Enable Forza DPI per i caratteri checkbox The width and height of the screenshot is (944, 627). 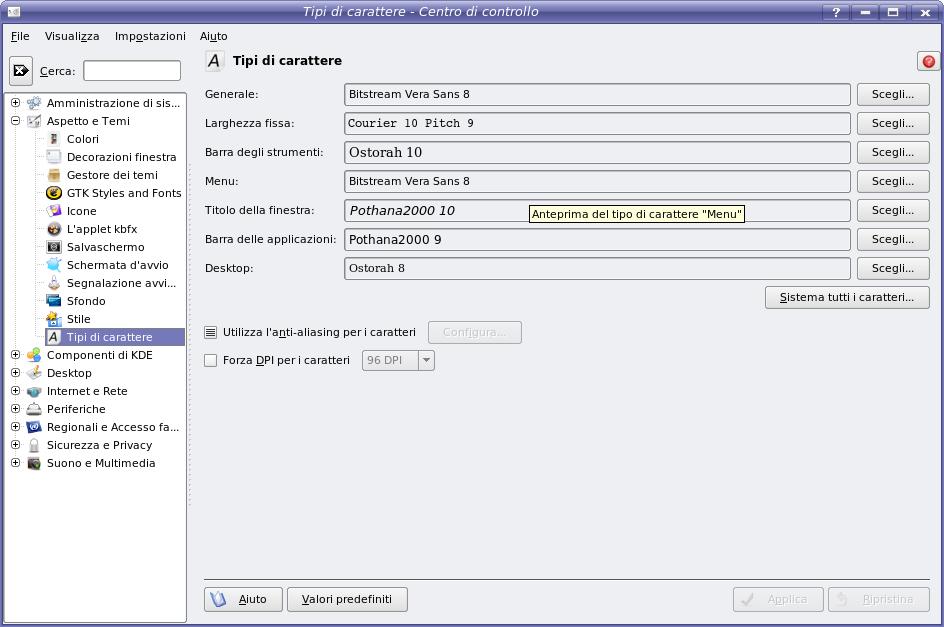click(211, 360)
